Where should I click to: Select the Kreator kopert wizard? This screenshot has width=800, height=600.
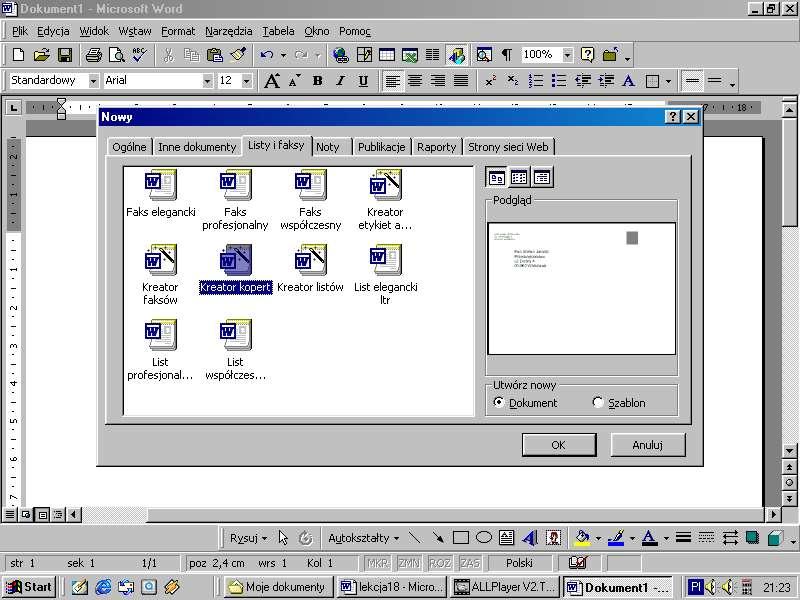tap(235, 269)
